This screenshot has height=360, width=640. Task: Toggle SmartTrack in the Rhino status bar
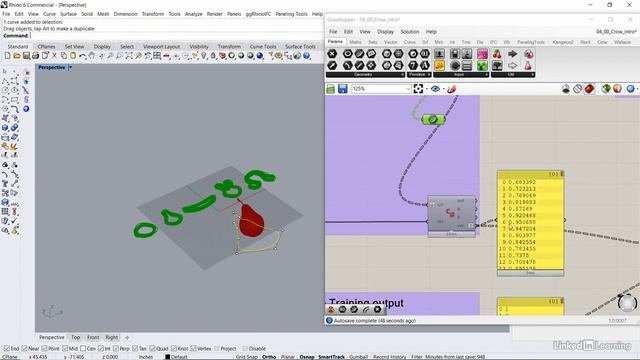point(331,357)
